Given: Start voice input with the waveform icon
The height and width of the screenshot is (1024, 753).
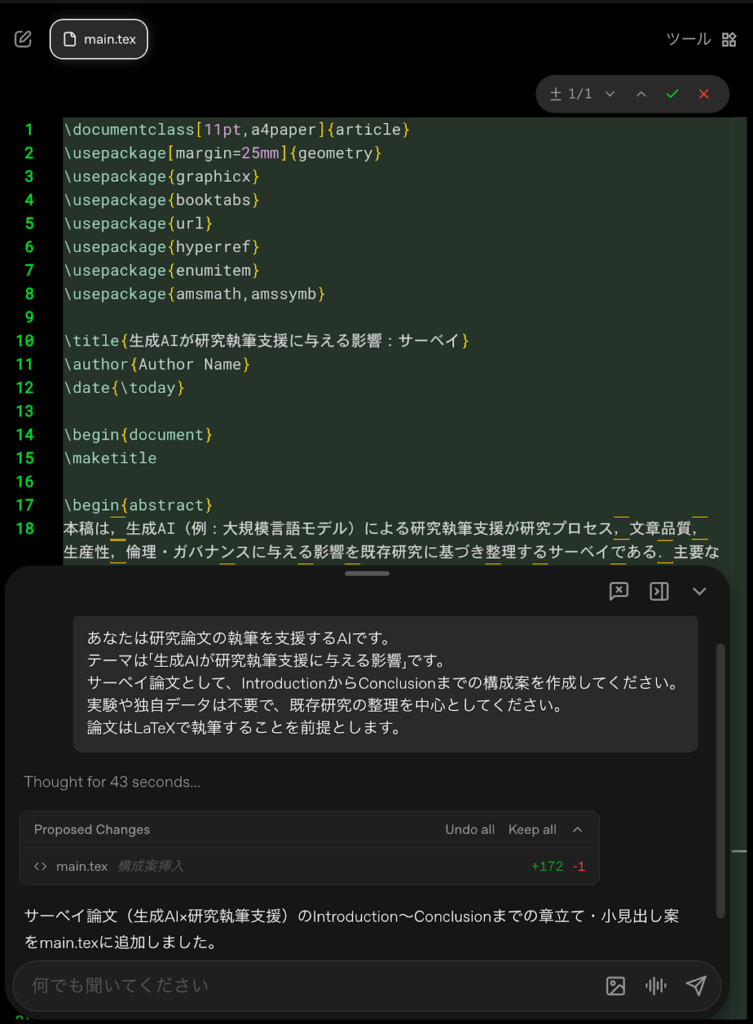Looking at the screenshot, I should [x=655, y=986].
